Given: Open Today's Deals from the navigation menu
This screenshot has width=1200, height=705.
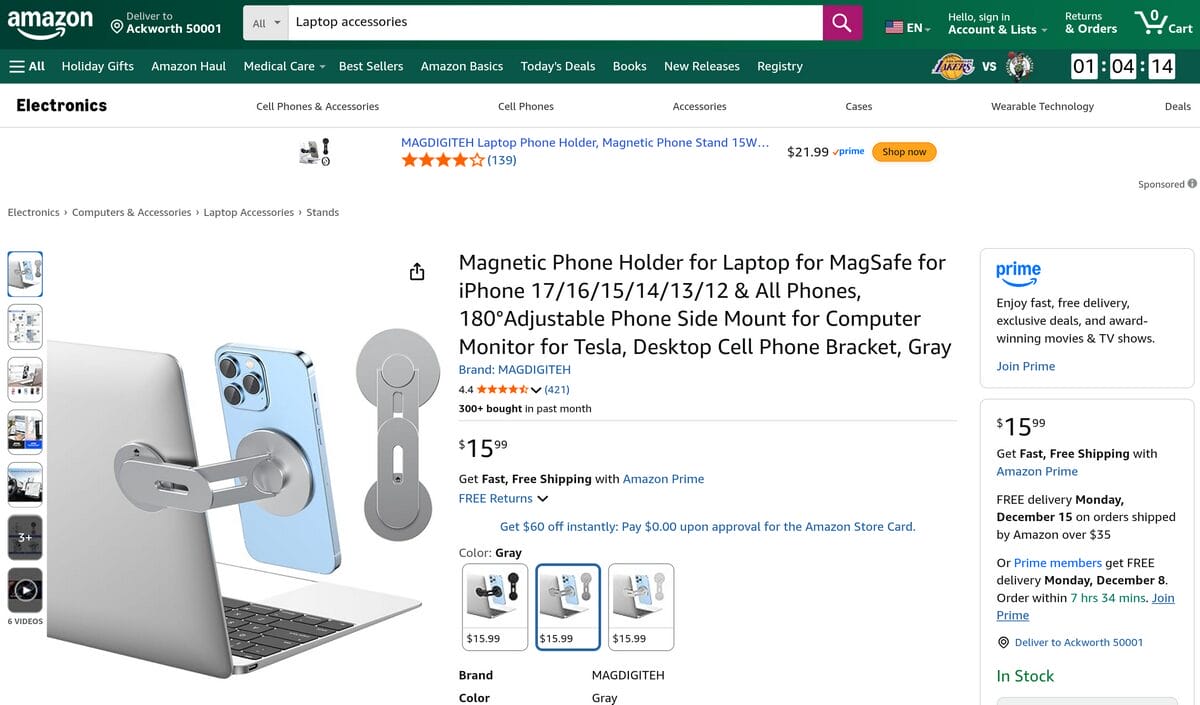Looking at the screenshot, I should tap(557, 66).
